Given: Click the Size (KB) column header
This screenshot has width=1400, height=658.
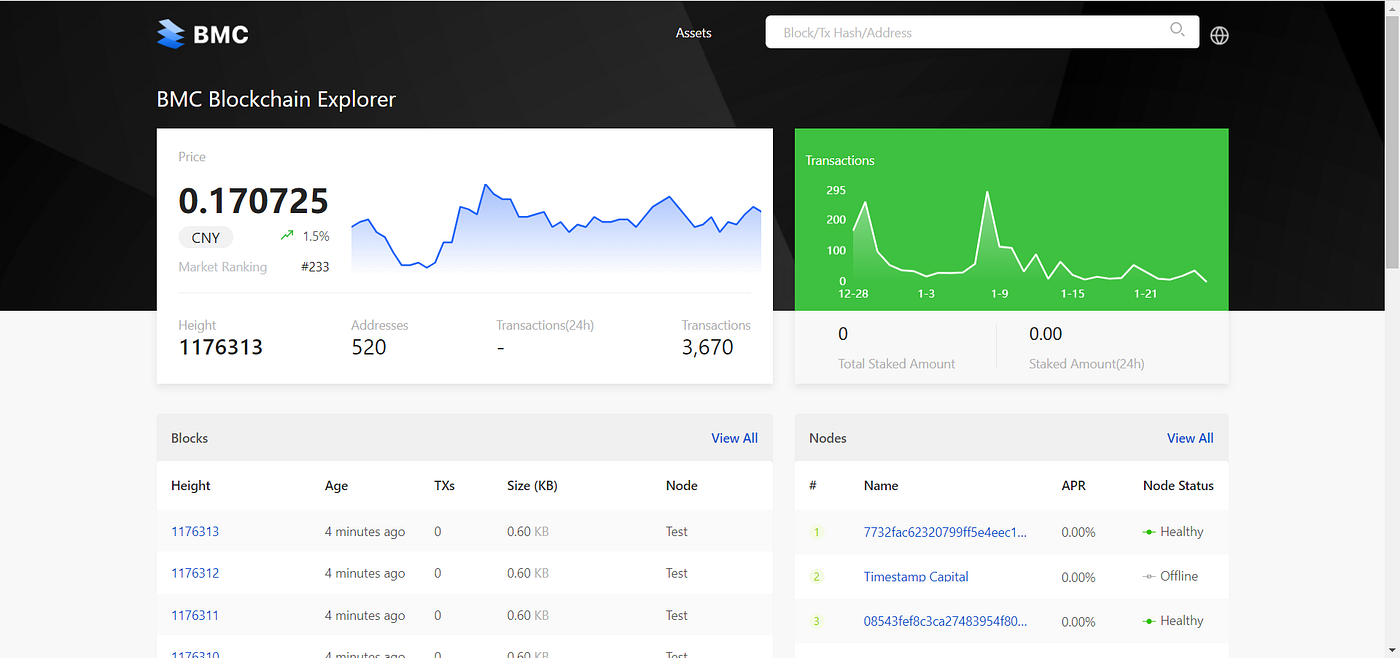Looking at the screenshot, I should [x=532, y=486].
